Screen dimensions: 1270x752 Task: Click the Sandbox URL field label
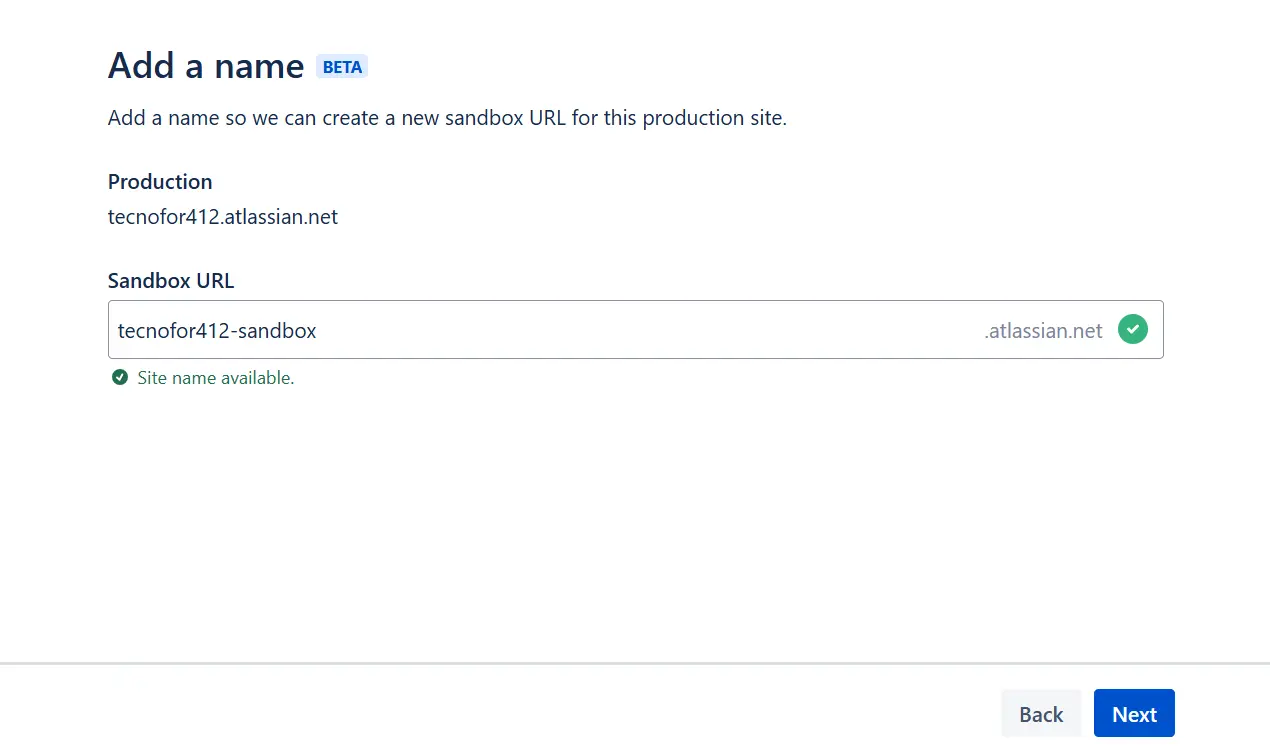click(171, 280)
